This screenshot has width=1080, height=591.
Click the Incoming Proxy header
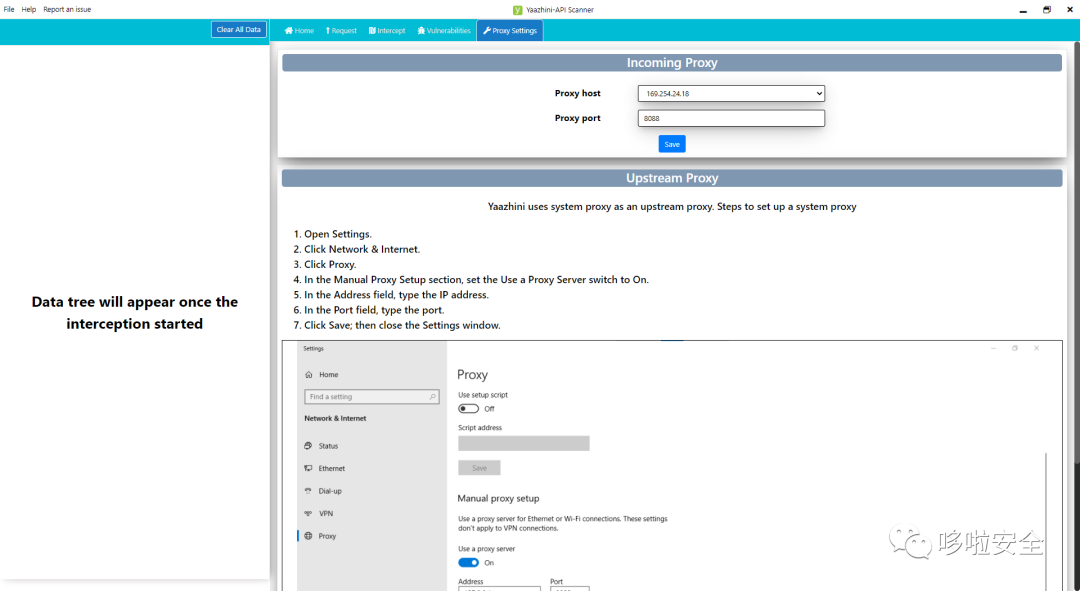pyautogui.click(x=672, y=63)
